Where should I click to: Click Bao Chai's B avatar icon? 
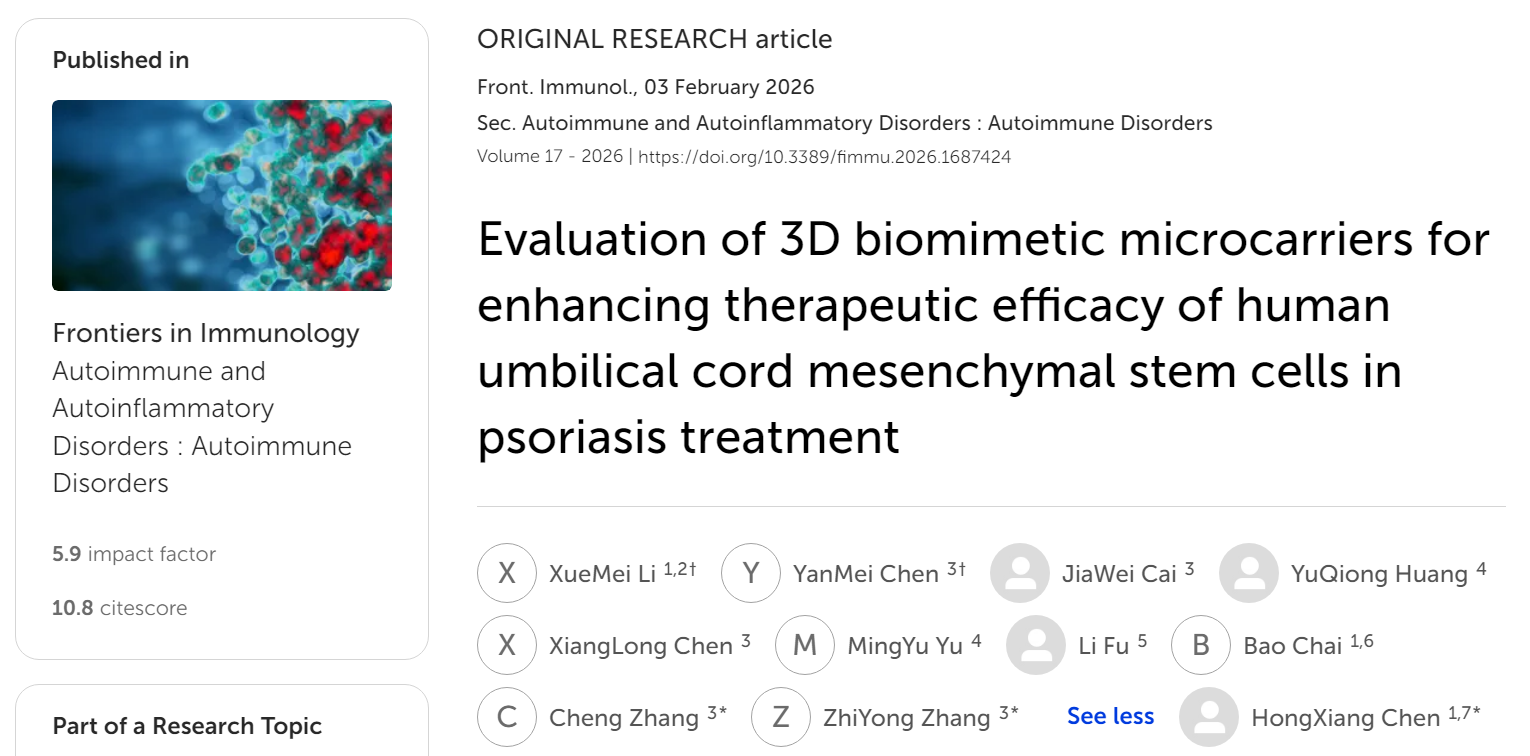1200,645
